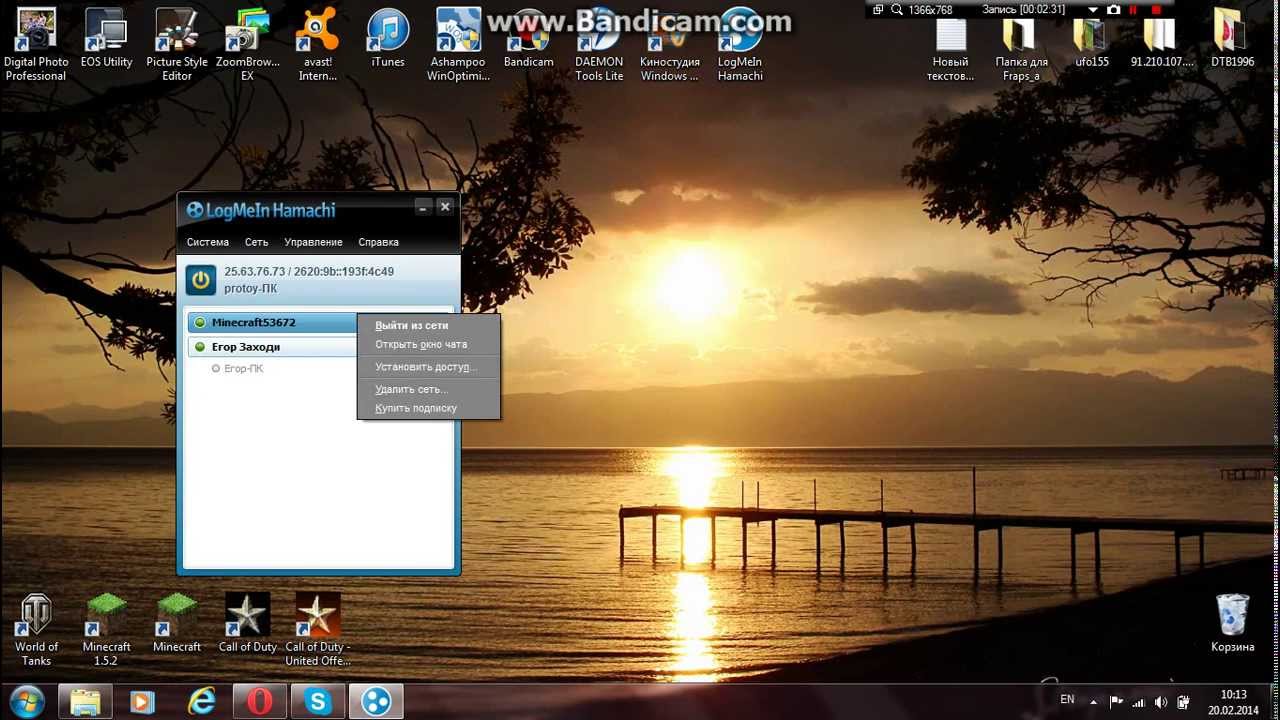
Task: Stop the Bandicam recording
Action: (x=1154, y=9)
